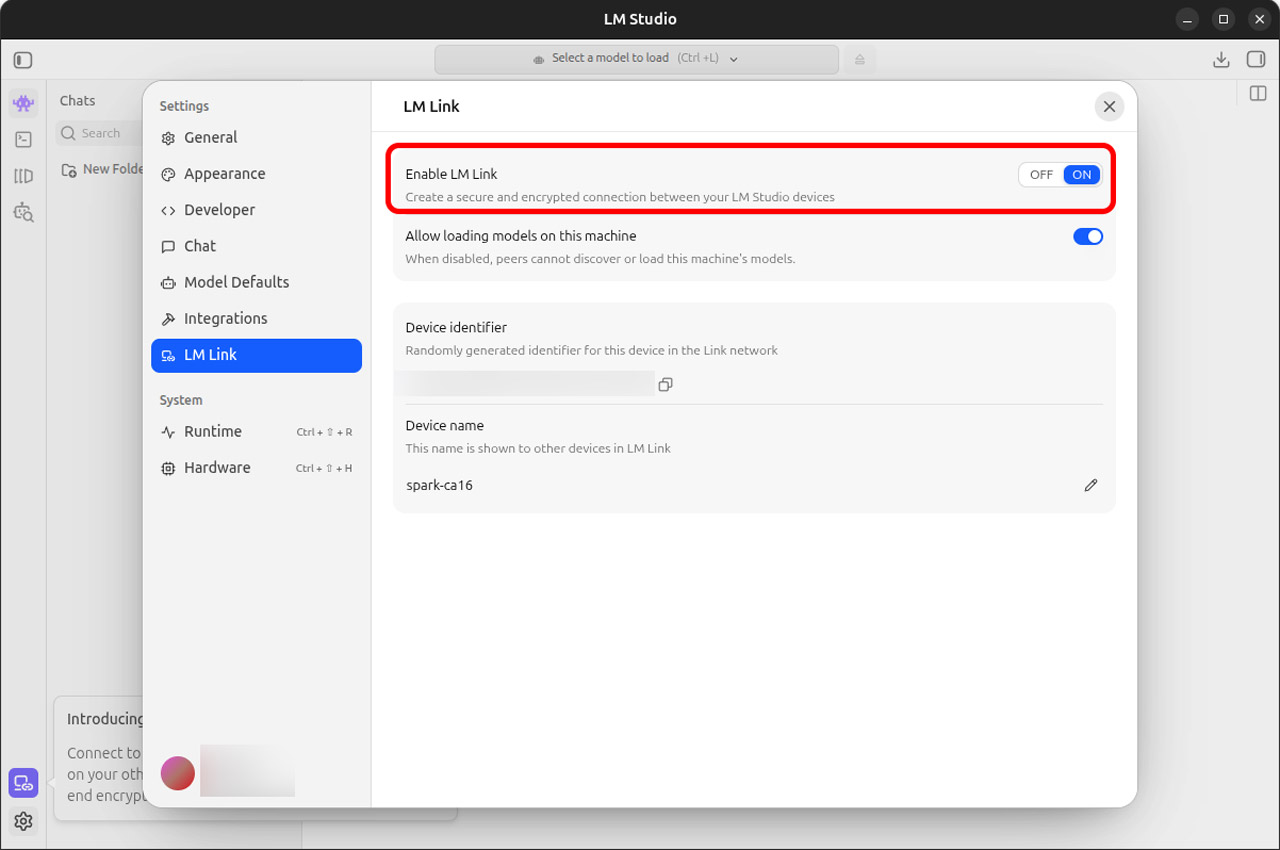Open Model Defaults settings

click(x=256, y=282)
